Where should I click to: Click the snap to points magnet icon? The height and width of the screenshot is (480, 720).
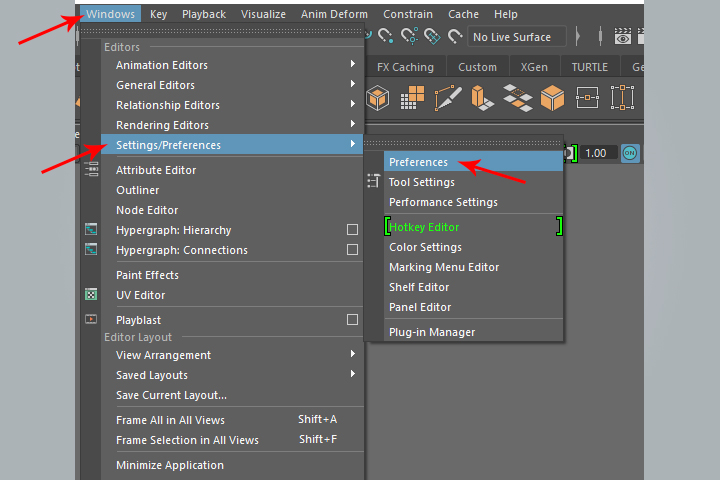[x=409, y=37]
